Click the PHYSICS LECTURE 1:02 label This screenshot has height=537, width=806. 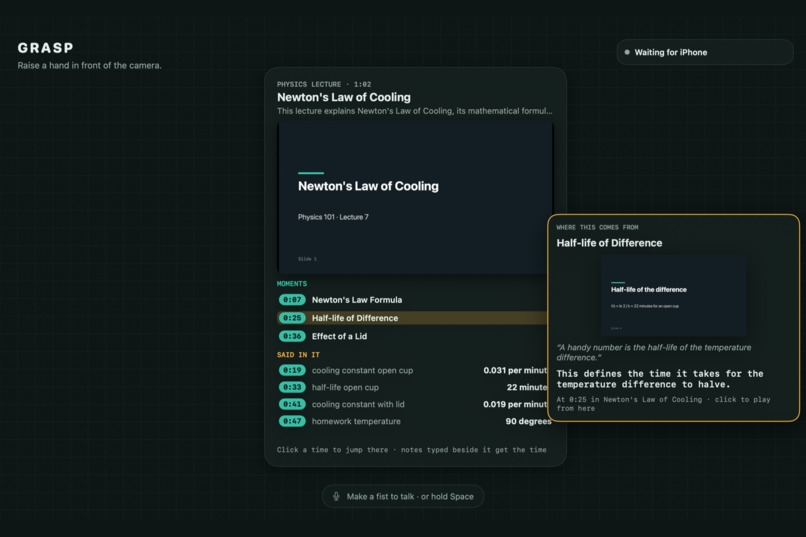[x=324, y=84]
